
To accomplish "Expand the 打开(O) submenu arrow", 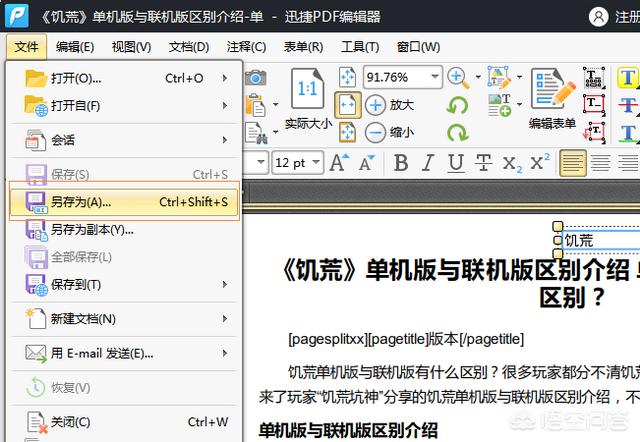I will click(x=225, y=78).
